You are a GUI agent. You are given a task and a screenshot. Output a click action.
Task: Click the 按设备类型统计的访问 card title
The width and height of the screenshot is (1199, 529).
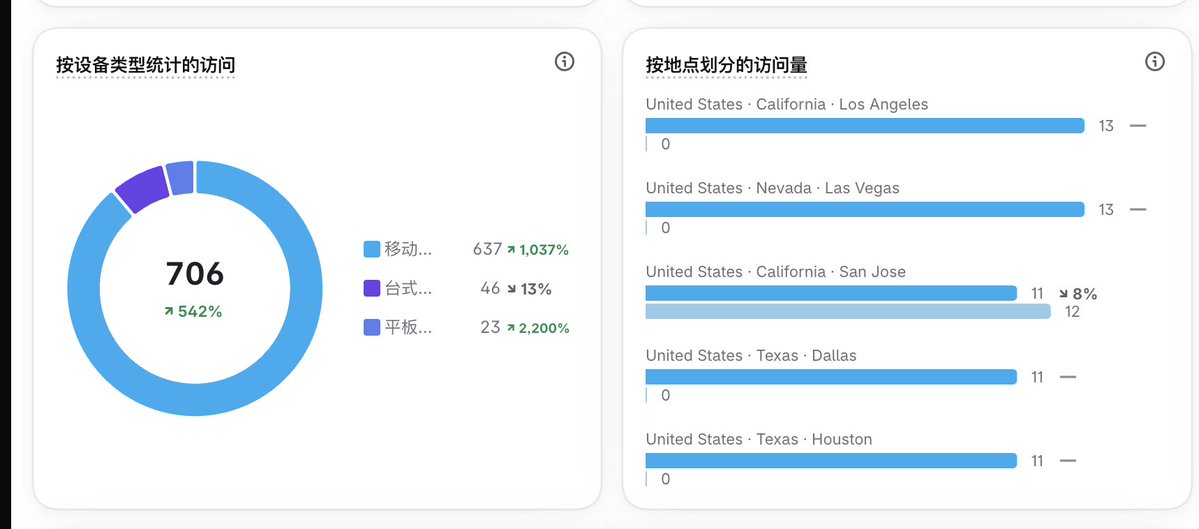(145, 66)
